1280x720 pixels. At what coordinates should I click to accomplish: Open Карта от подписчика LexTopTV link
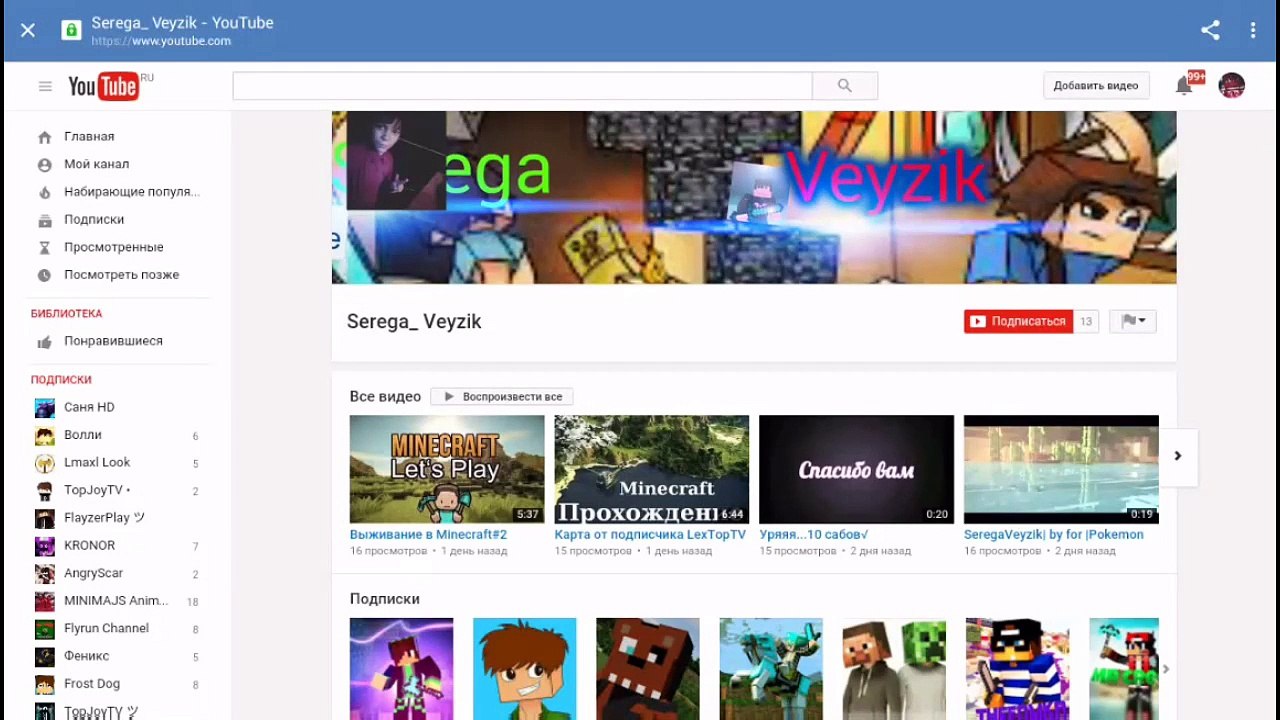click(x=650, y=535)
